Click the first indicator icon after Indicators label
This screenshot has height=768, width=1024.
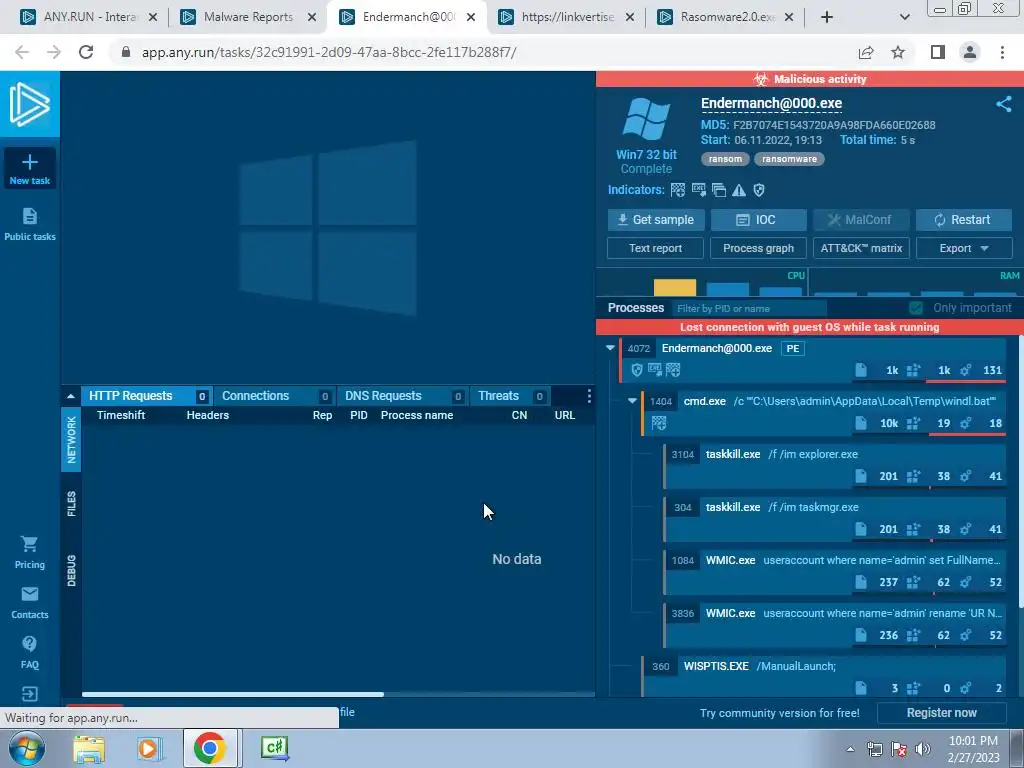click(x=678, y=190)
